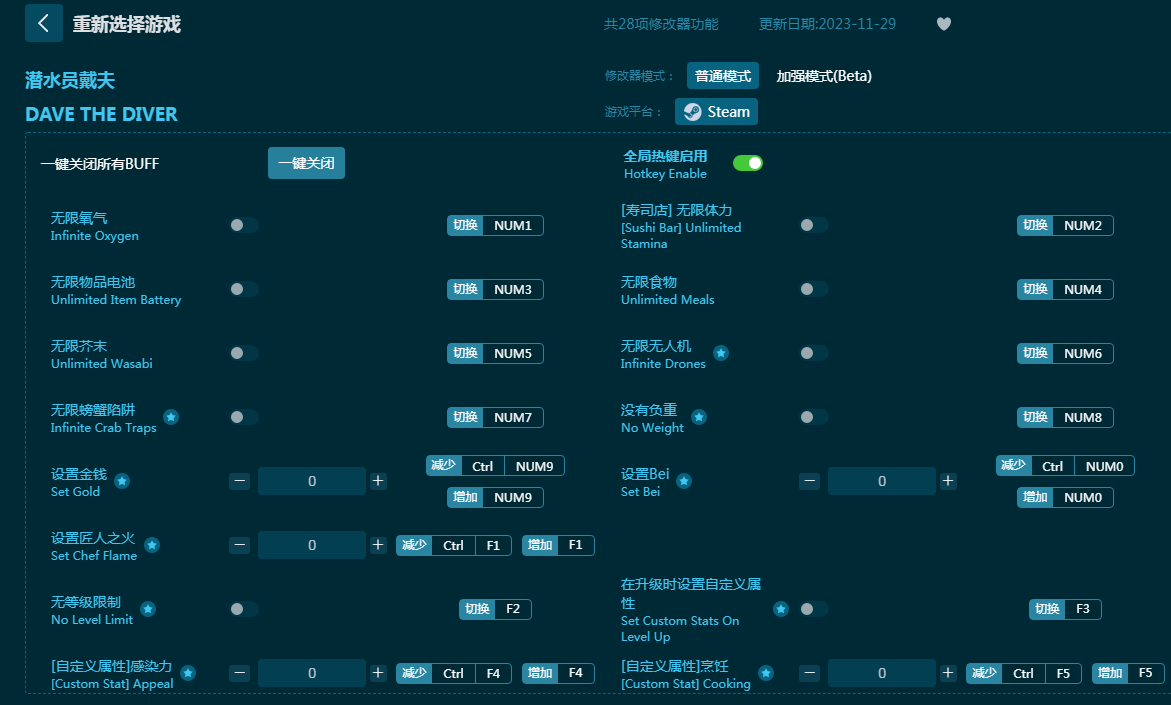Decrease Custom Stat Cooking with the minus button
Screen dimensions: 1171x705
point(810,673)
